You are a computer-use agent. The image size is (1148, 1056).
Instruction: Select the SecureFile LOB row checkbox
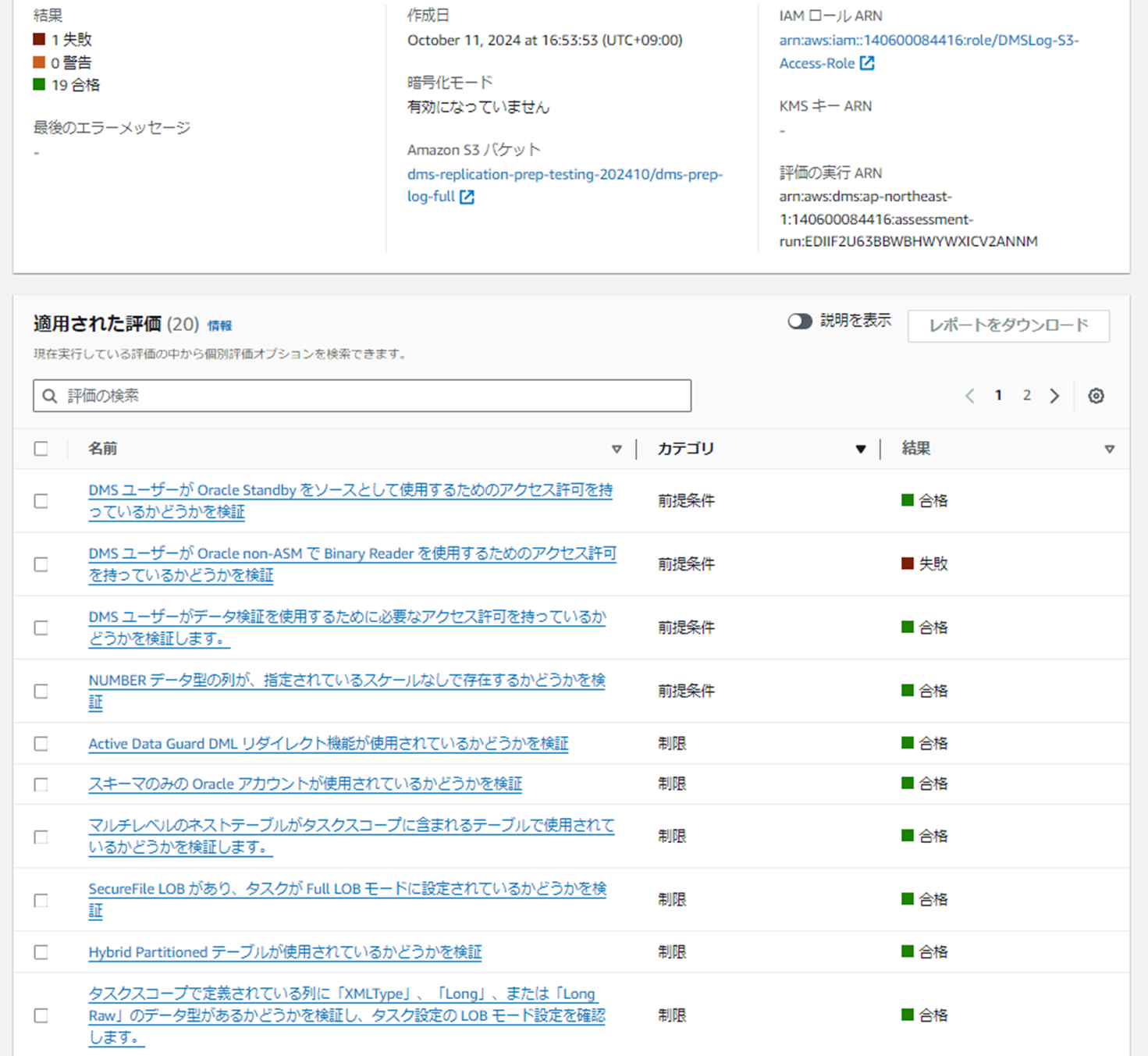pos(41,900)
